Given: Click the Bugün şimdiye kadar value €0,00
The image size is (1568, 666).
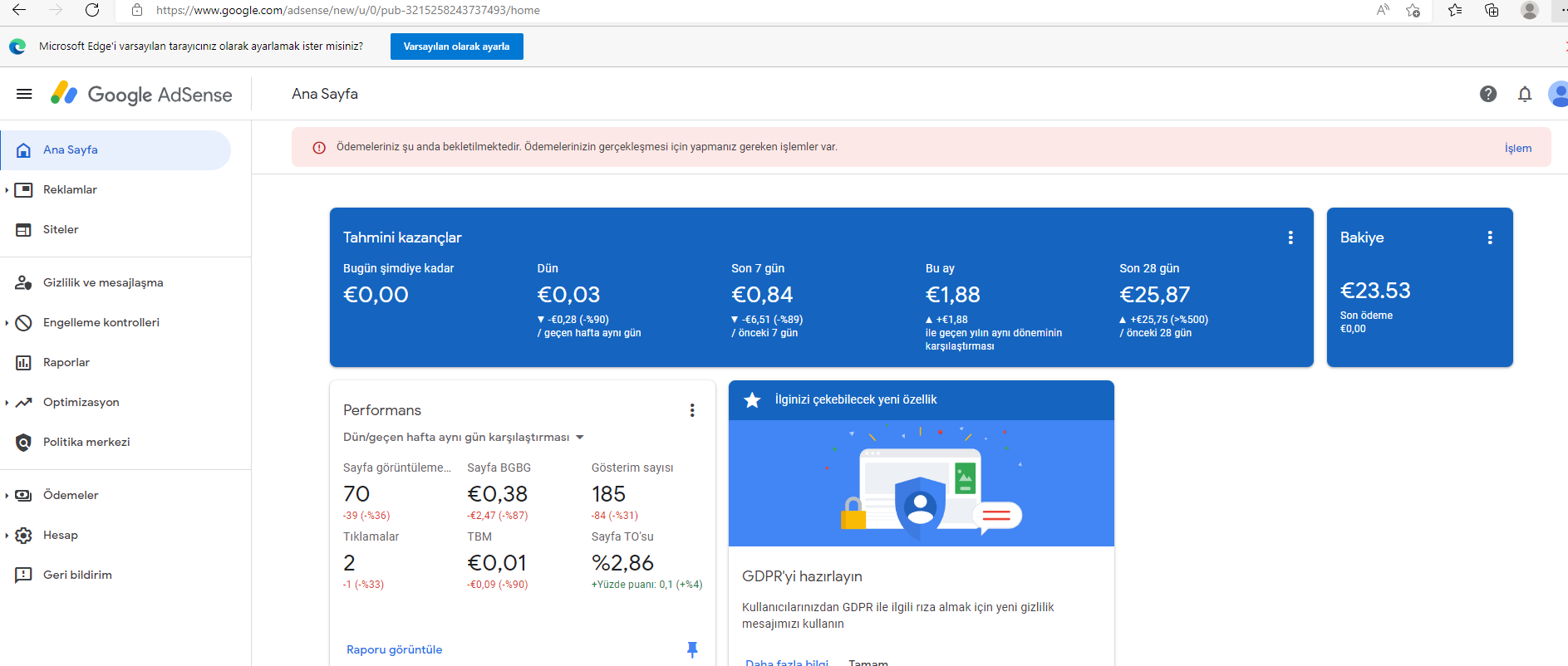Looking at the screenshot, I should [x=376, y=295].
